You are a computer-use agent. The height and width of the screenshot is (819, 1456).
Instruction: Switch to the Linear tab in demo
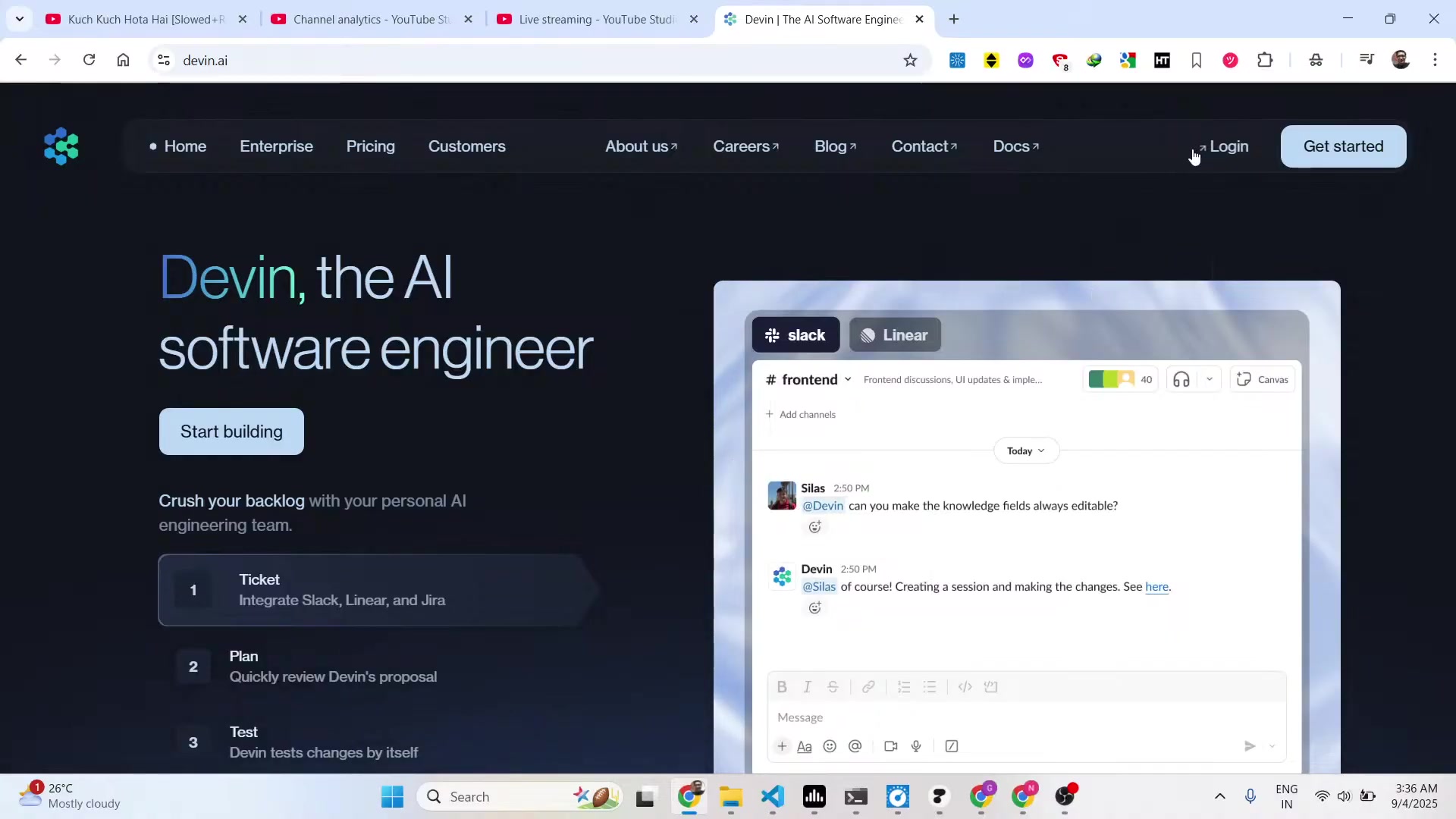[895, 334]
